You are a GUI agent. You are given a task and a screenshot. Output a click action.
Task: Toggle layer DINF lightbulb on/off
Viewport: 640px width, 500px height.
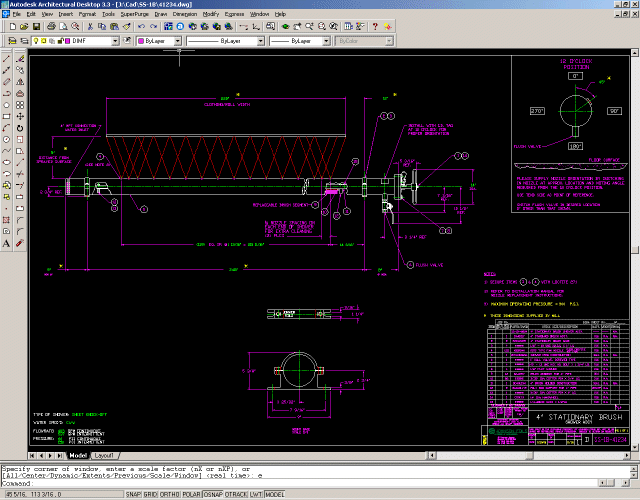(36, 41)
